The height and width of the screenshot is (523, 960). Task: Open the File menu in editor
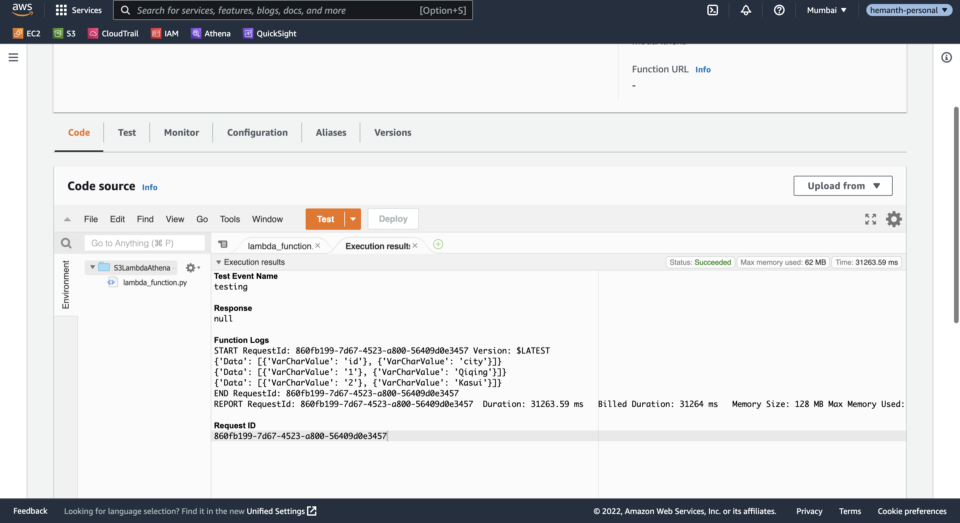click(x=91, y=219)
